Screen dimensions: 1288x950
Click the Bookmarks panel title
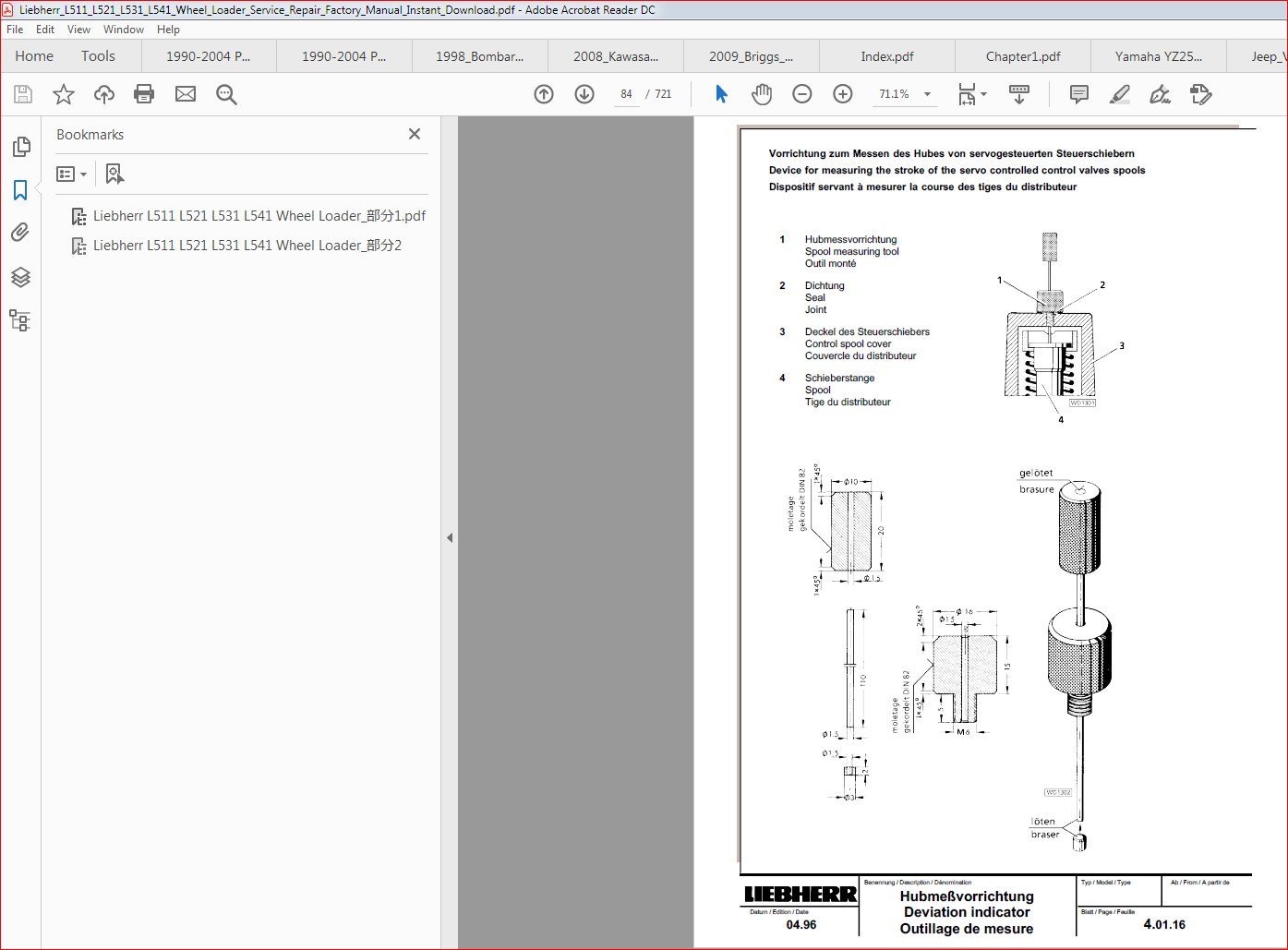90,135
